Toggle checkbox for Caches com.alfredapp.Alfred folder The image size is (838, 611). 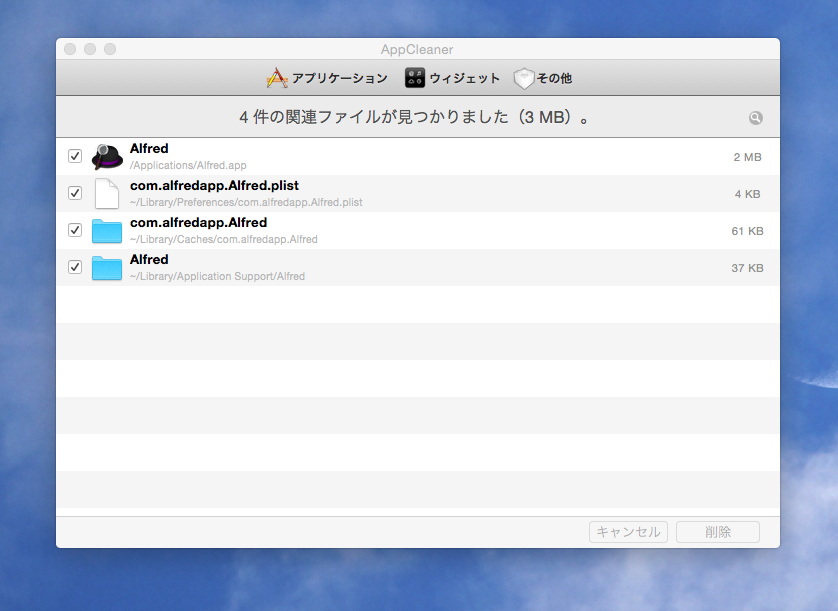(x=75, y=230)
